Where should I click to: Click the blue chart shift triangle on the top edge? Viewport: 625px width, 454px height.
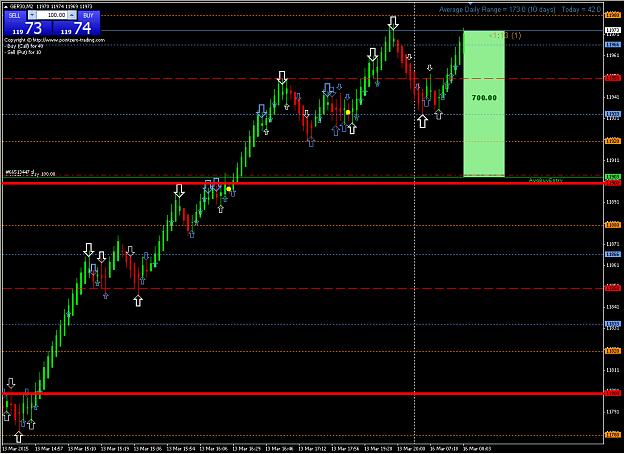[x=470, y=4]
